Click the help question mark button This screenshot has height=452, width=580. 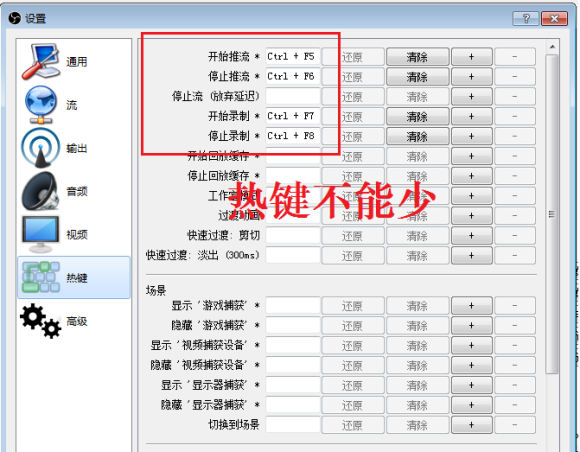coord(526,18)
